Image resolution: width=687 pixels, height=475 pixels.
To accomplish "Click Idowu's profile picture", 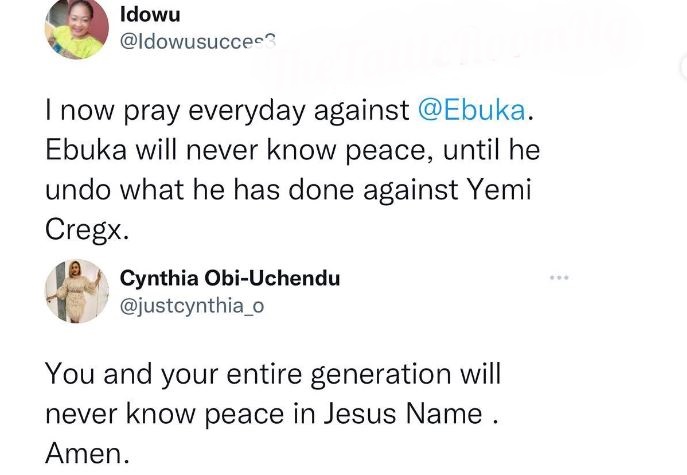I will click(x=75, y=30).
